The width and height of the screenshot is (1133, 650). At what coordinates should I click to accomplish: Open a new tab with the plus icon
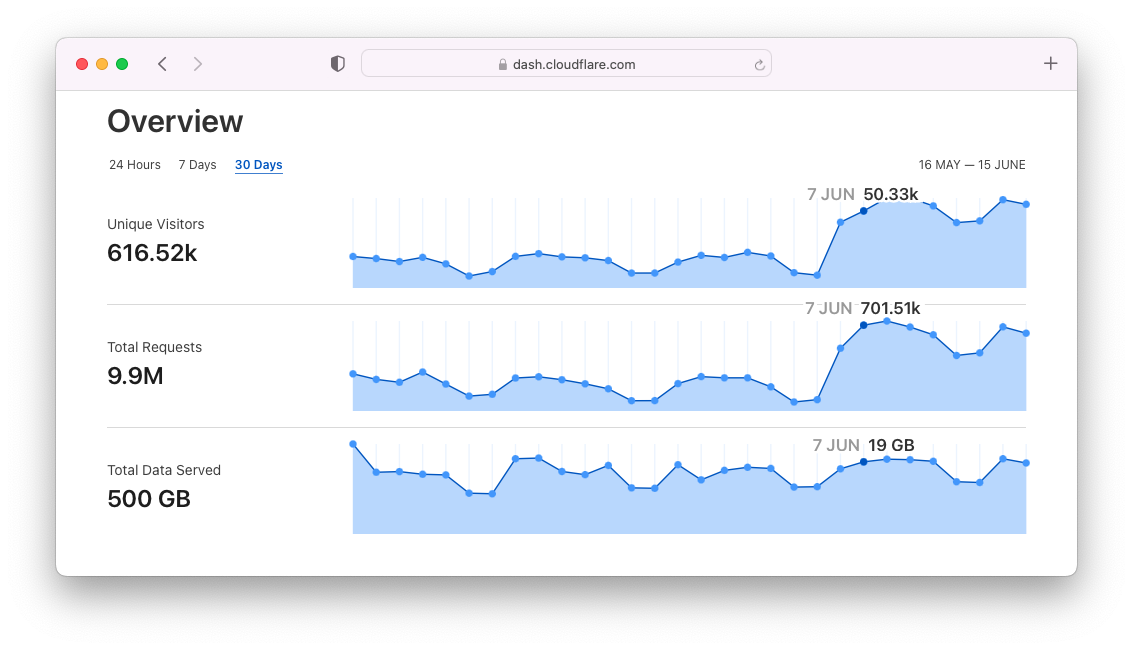click(x=1051, y=64)
